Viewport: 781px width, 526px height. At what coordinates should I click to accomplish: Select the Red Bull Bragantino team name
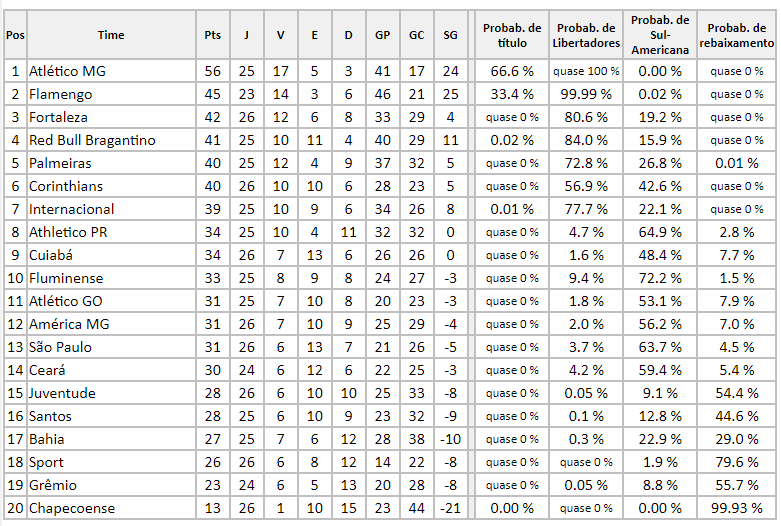pos(92,141)
